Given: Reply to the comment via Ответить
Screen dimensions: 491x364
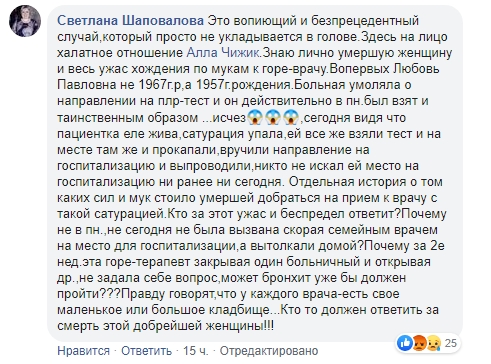Looking at the screenshot, I should (x=146, y=351).
